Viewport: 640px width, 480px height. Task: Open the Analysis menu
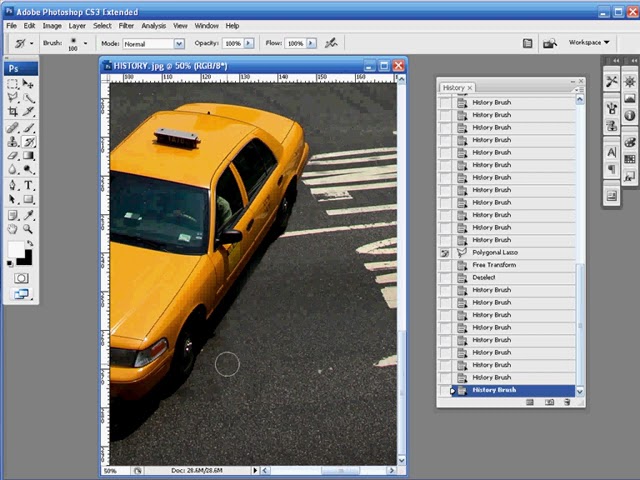153,26
